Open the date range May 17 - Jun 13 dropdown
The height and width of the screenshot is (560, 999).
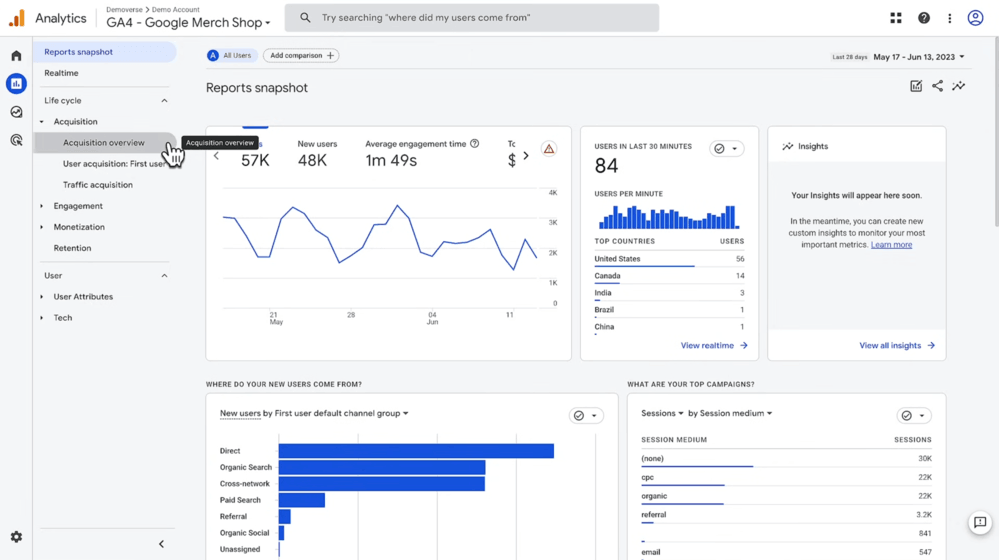918,57
